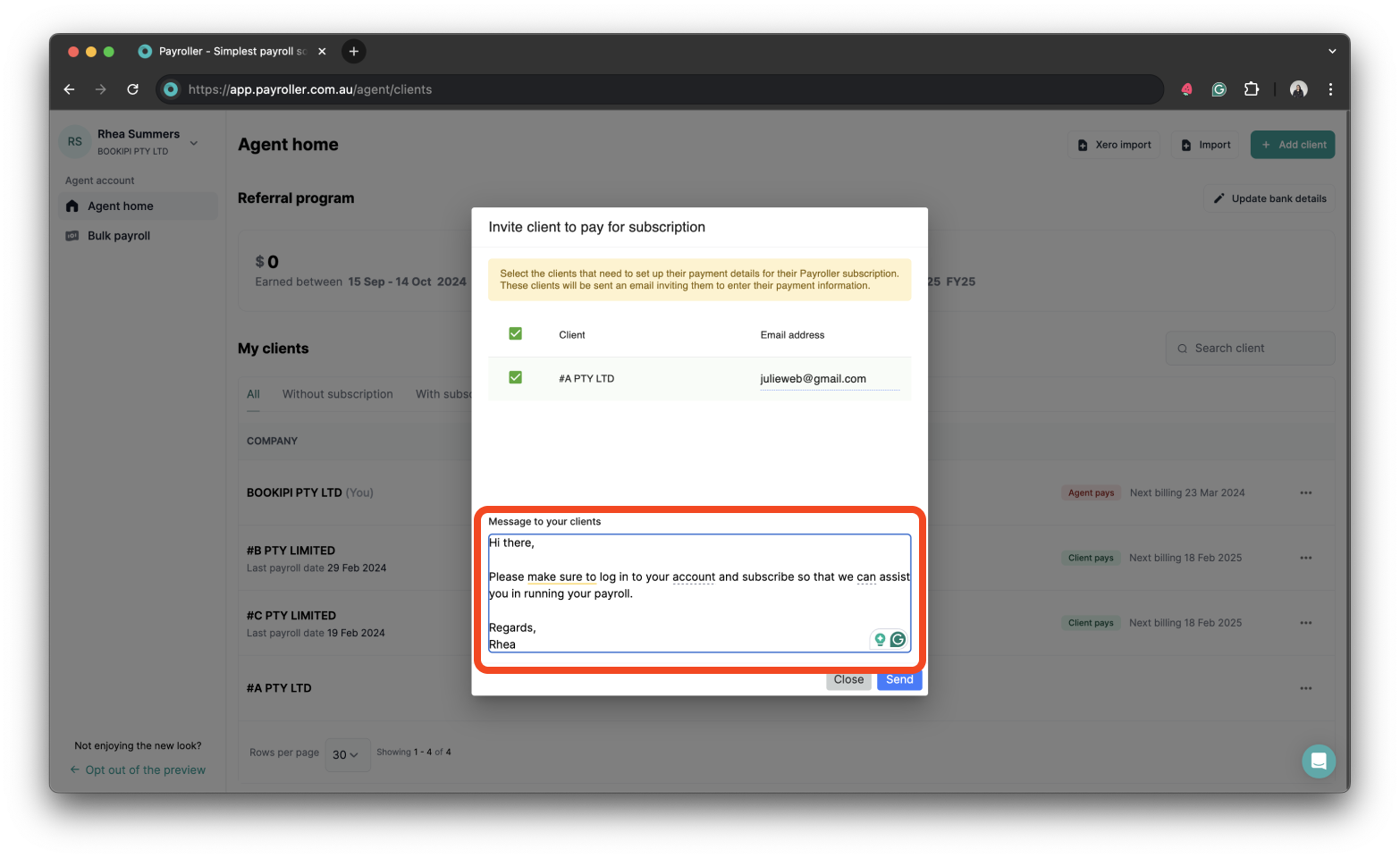Viewport: 1400px width, 858px height.
Task: Click the Grammarly extension icon in browser toolbar
Action: pyautogui.click(x=1219, y=89)
